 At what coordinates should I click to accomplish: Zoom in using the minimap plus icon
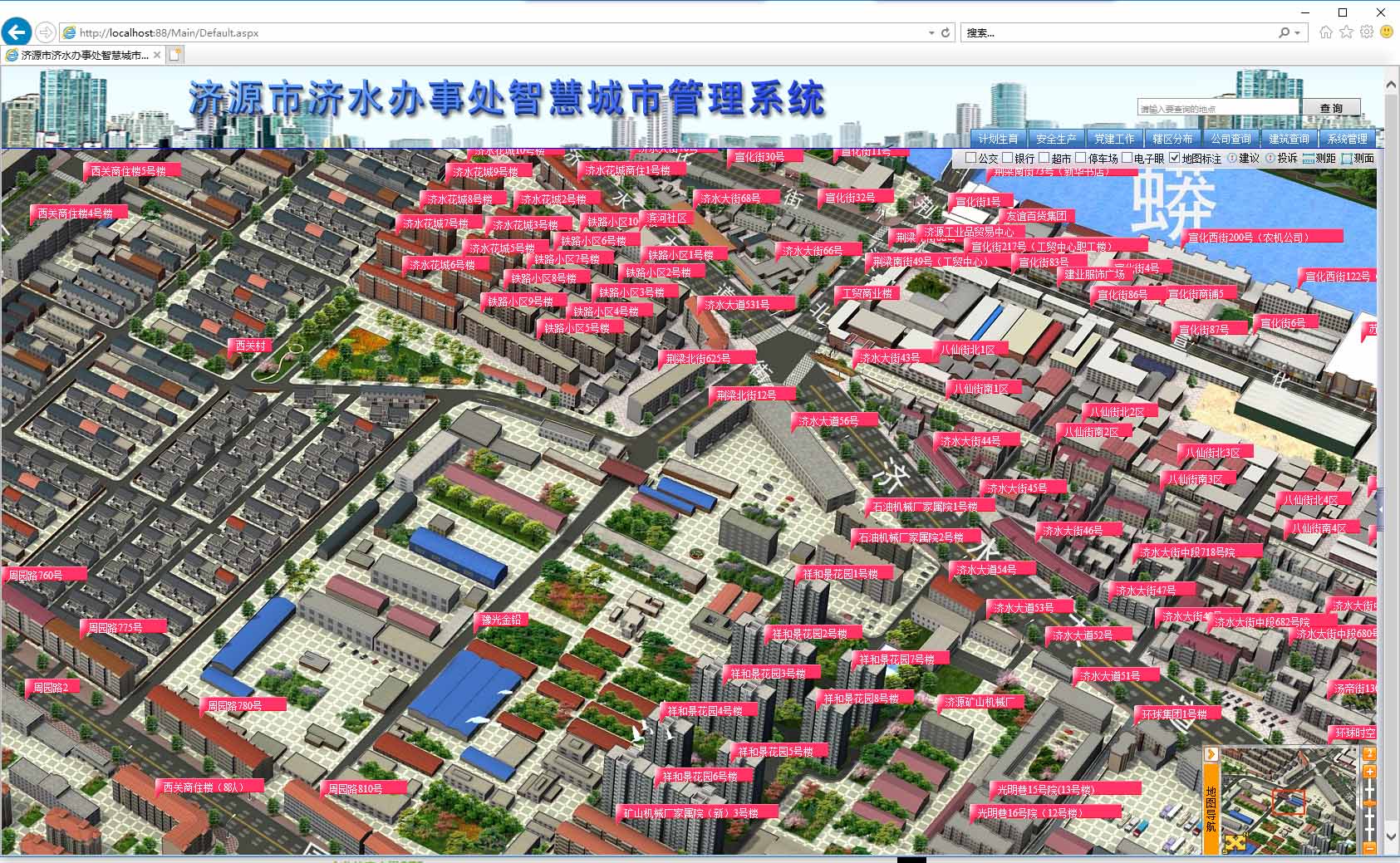point(1369,772)
